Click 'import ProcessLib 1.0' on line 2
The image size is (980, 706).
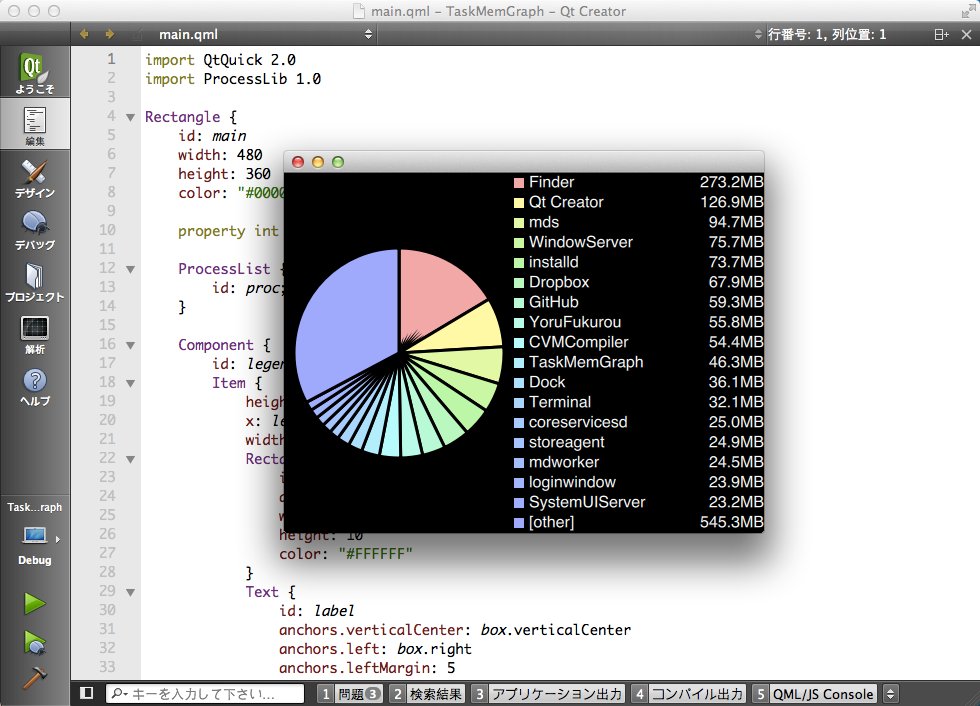(x=233, y=79)
